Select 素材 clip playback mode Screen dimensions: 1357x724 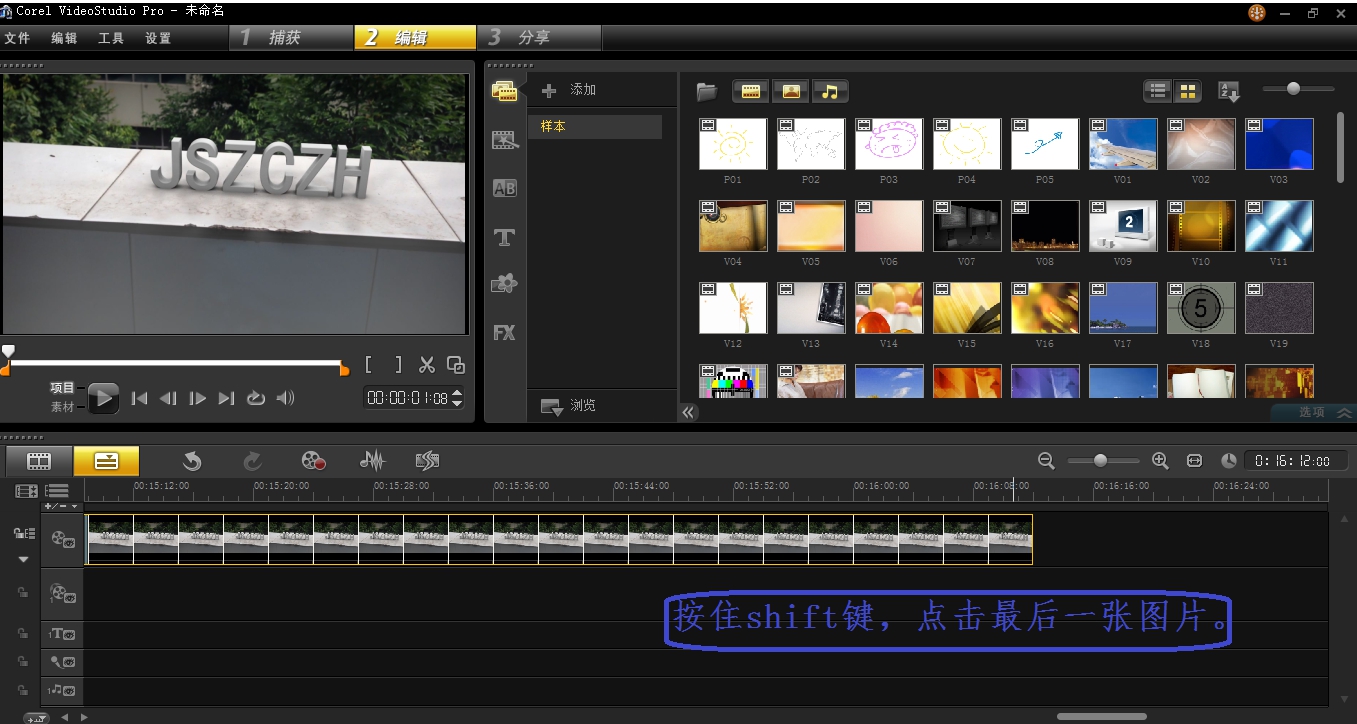(63, 407)
